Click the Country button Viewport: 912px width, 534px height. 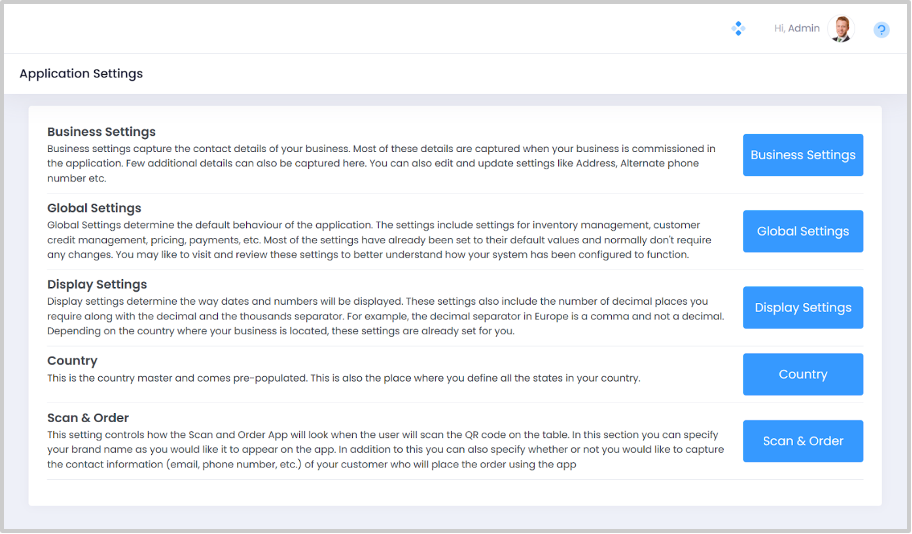click(802, 374)
